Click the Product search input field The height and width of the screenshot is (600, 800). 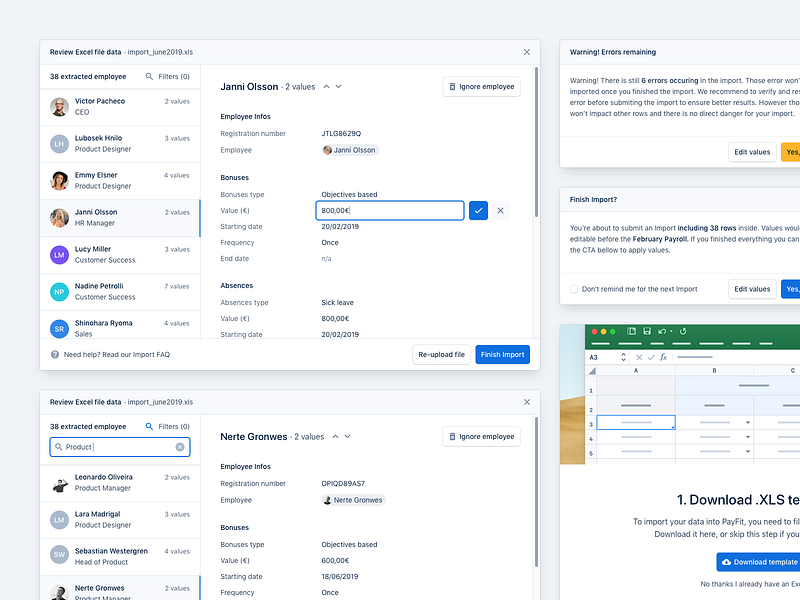click(x=120, y=447)
